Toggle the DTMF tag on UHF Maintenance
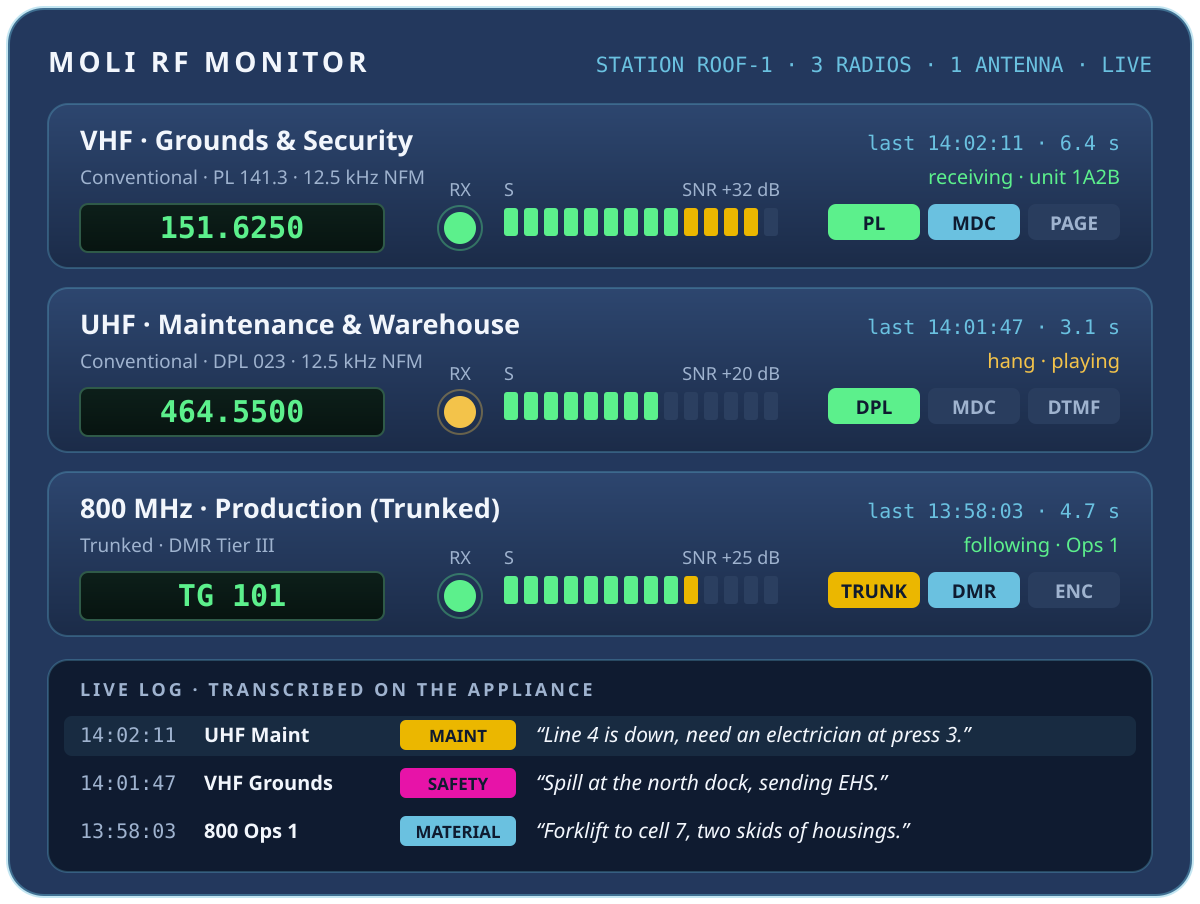The width and height of the screenshot is (1200, 904). (x=1074, y=407)
